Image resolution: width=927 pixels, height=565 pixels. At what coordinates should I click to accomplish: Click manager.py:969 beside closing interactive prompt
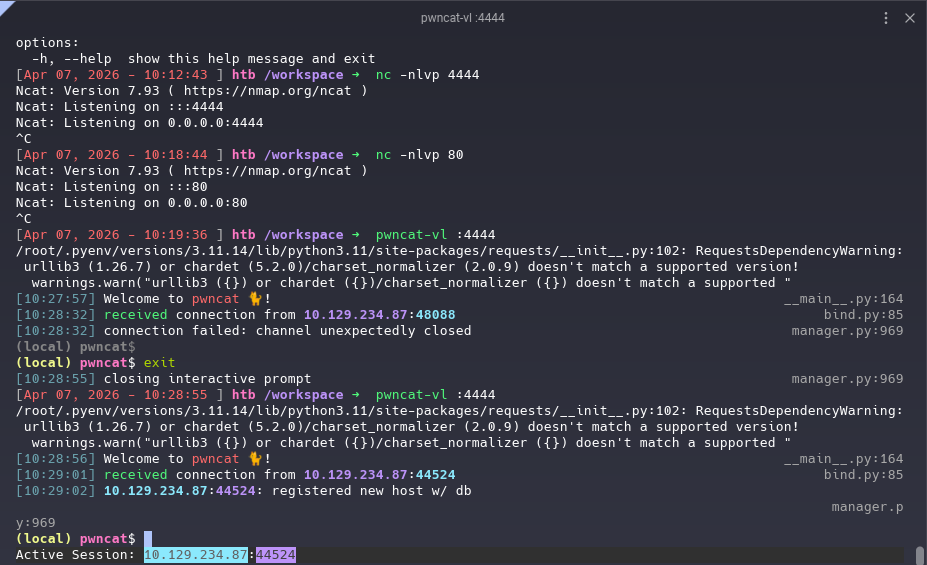point(847,379)
